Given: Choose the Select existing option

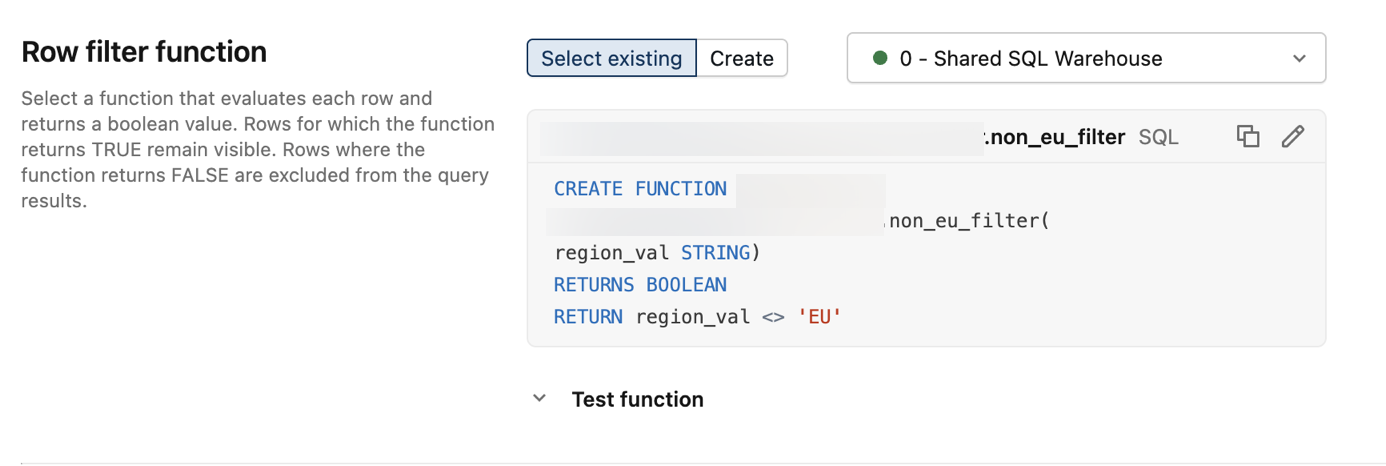Looking at the screenshot, I should click(611, 58).
